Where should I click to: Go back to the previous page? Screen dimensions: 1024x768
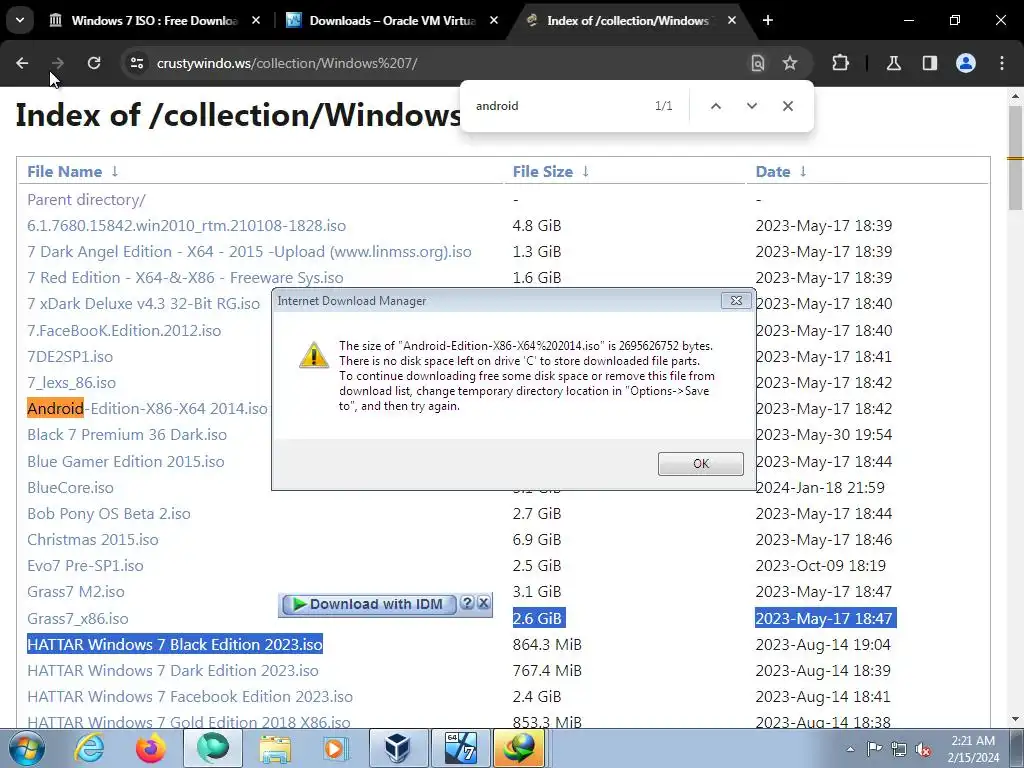(22, 63)
